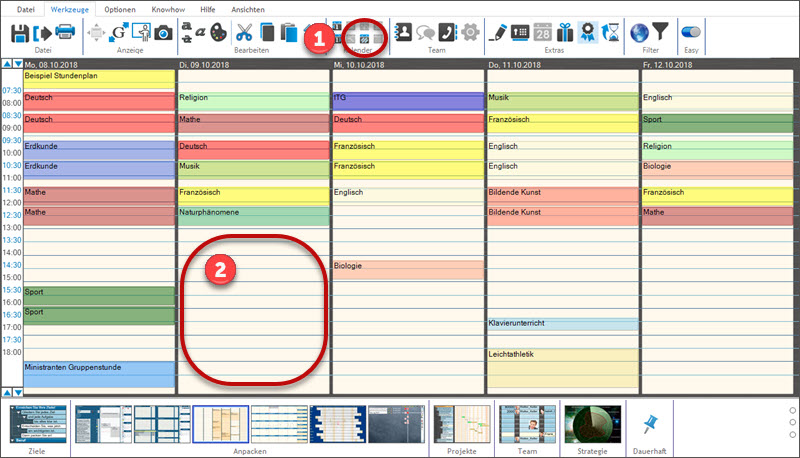Click the up arrow above time column
The height and width of the screenshot is (458, 800).
pyautogui.click(x=6, y=64)
